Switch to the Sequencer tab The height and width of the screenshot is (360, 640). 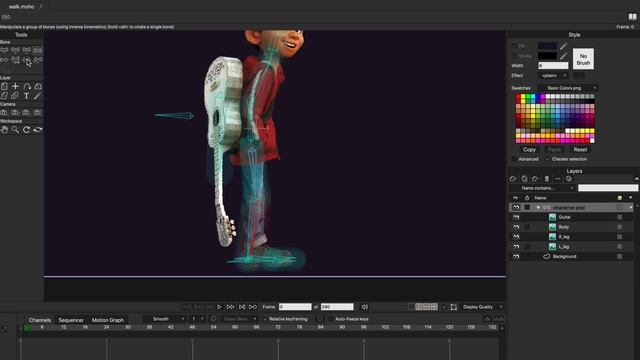click(71, 320)
